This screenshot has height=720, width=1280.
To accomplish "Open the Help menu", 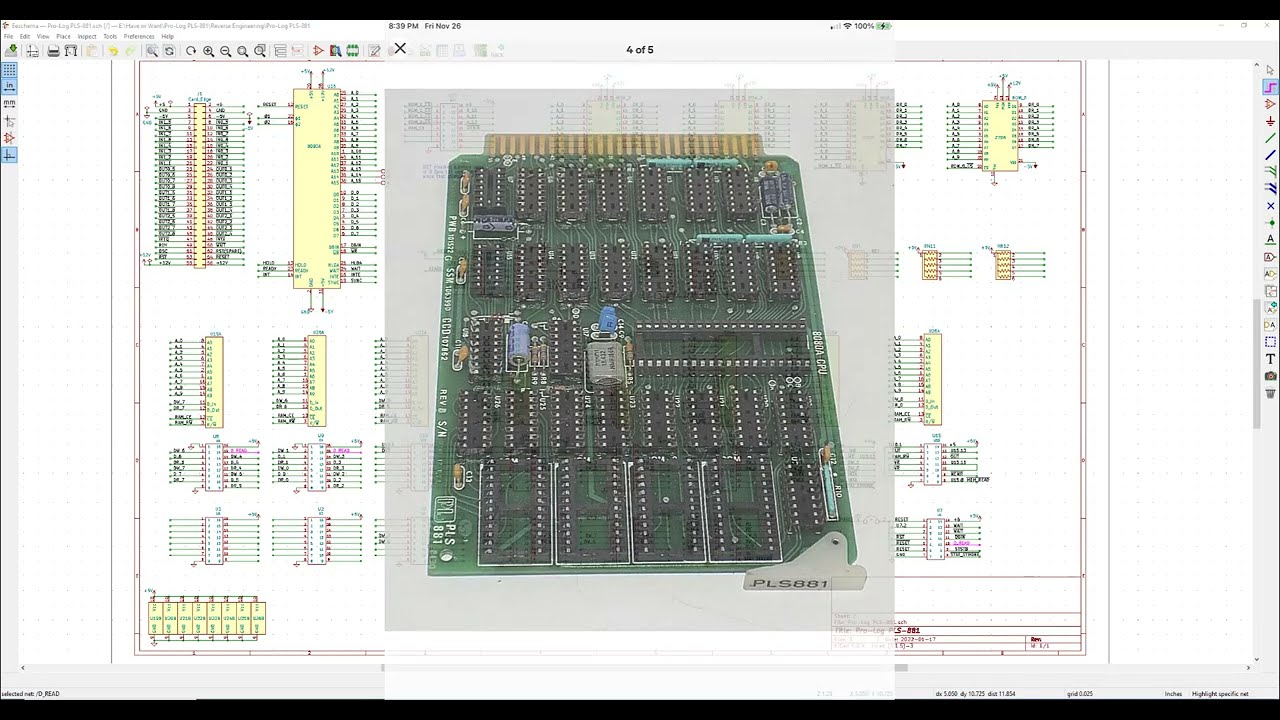I will pos(167,36).
